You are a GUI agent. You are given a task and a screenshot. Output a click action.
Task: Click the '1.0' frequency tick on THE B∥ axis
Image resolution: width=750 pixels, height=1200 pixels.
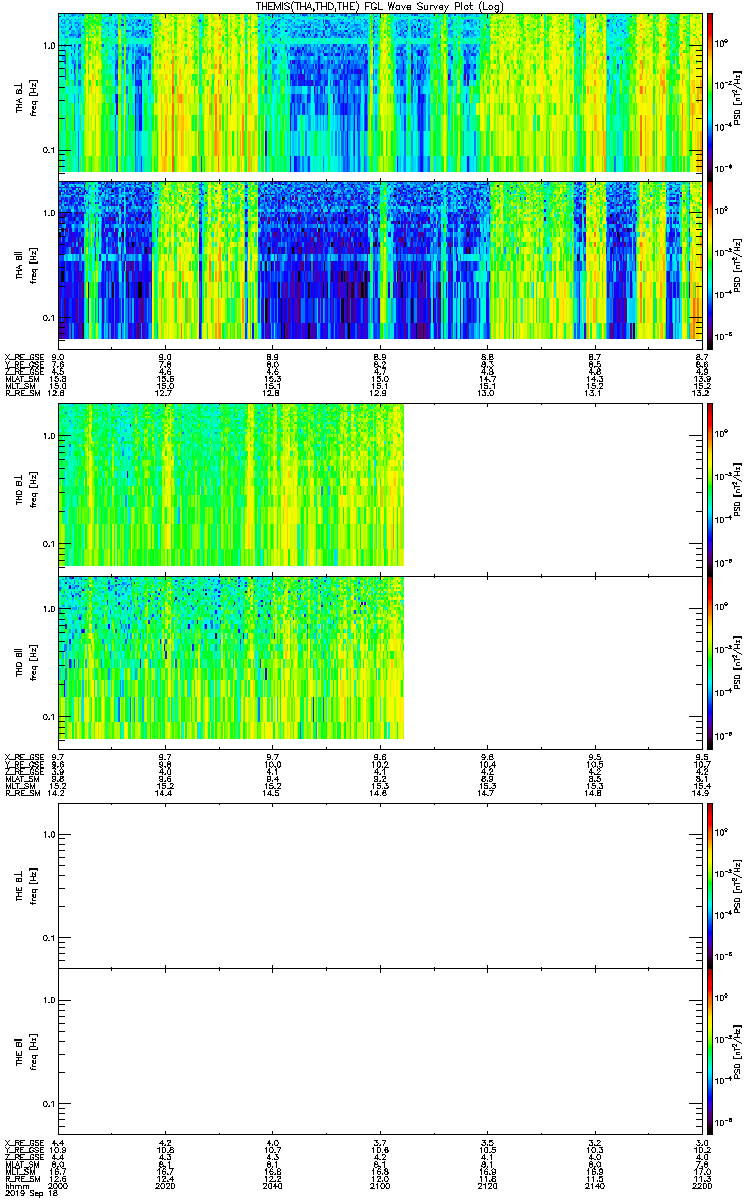click(x=48, y=1001)
